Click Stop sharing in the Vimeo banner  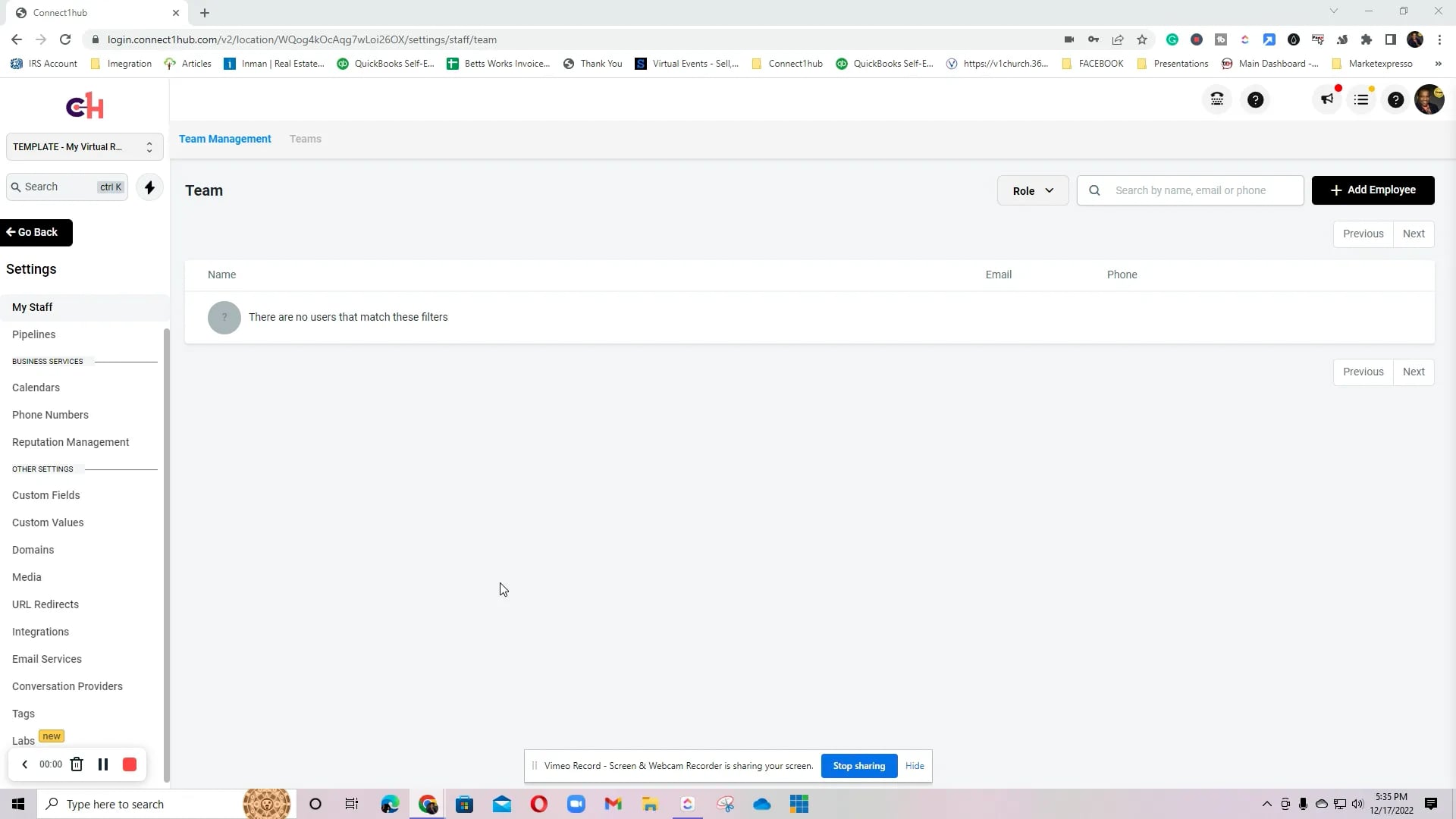(858, 766)
